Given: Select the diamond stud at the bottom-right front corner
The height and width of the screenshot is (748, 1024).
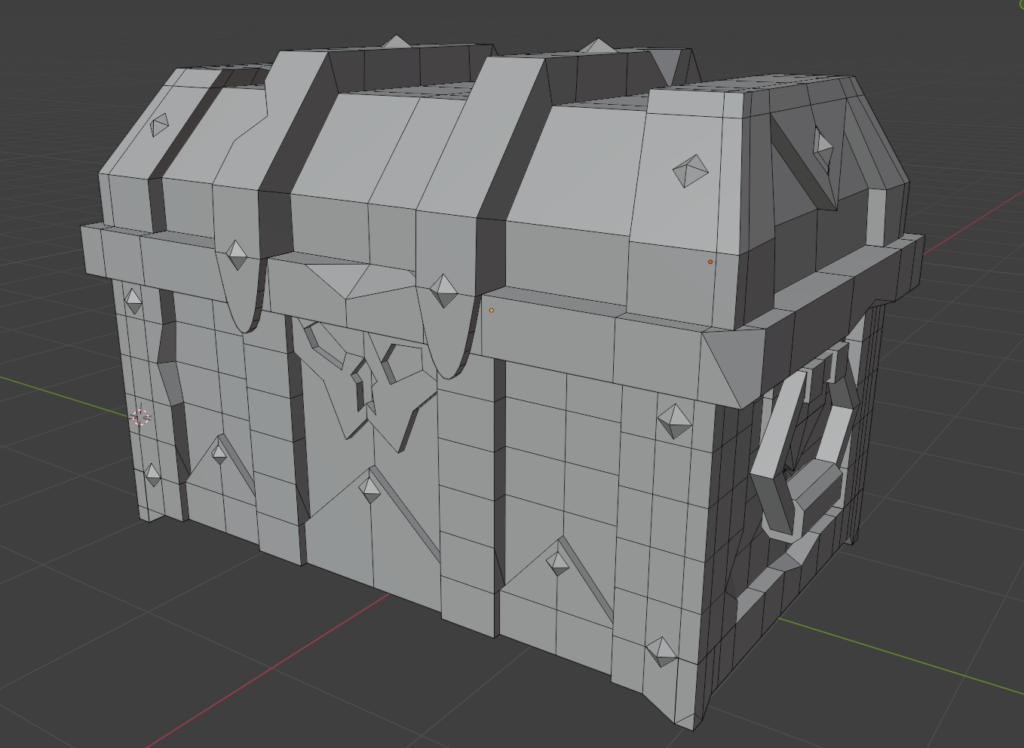Looking at the screenshot, I should [661, 650].
